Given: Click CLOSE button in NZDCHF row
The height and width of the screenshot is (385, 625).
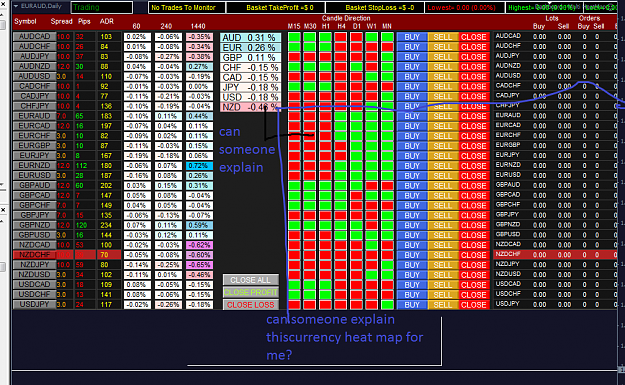Looking at the screenshot, I should pos(474,255).
